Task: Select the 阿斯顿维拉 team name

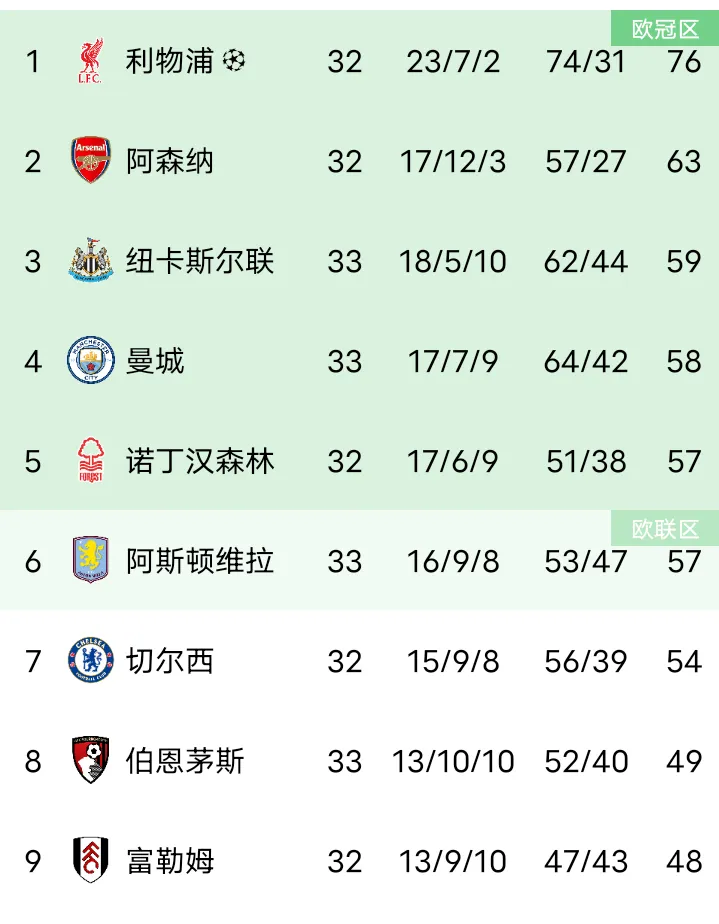Action: pyautogui.click(x=199, y=560)
